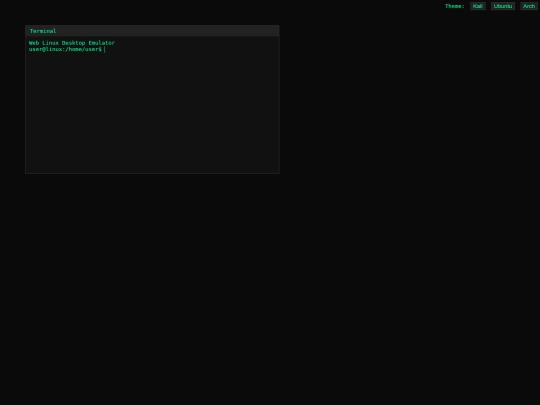Click the "Theme:" label
Screen dimensions: 540x405
(x=455, y=6)
